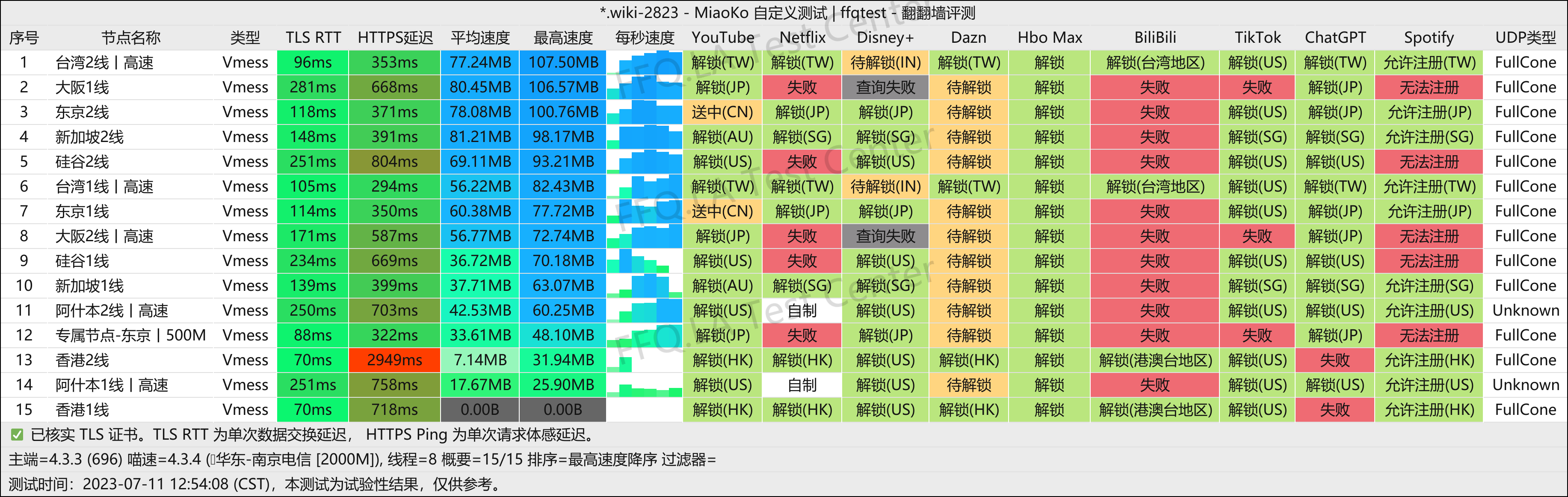Click the green TLS verified checkmark icon
The height and width of the screenshot is (497, 1568).
tap(17, 435)
